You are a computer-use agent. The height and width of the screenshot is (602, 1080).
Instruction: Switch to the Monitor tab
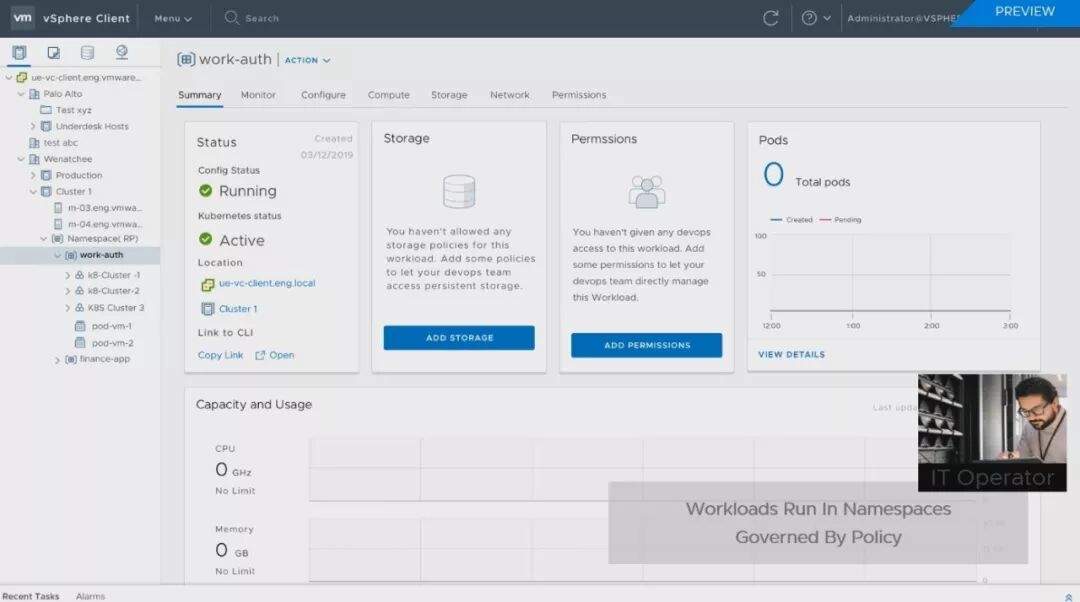(x=258, y=95)
